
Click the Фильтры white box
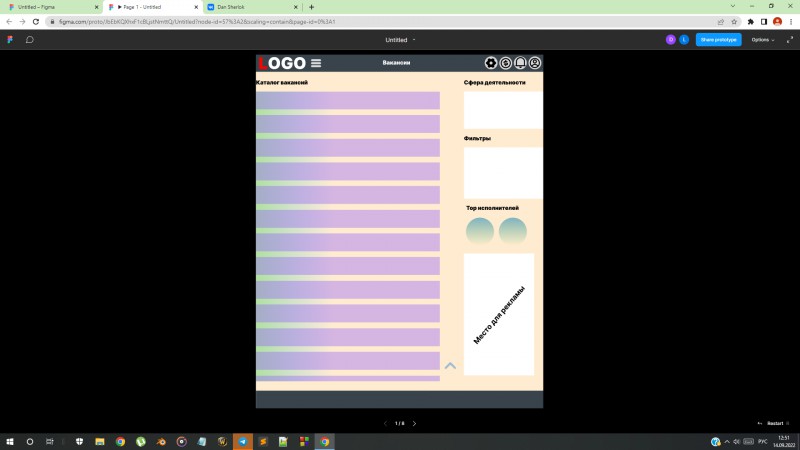(x=503, y=173)
